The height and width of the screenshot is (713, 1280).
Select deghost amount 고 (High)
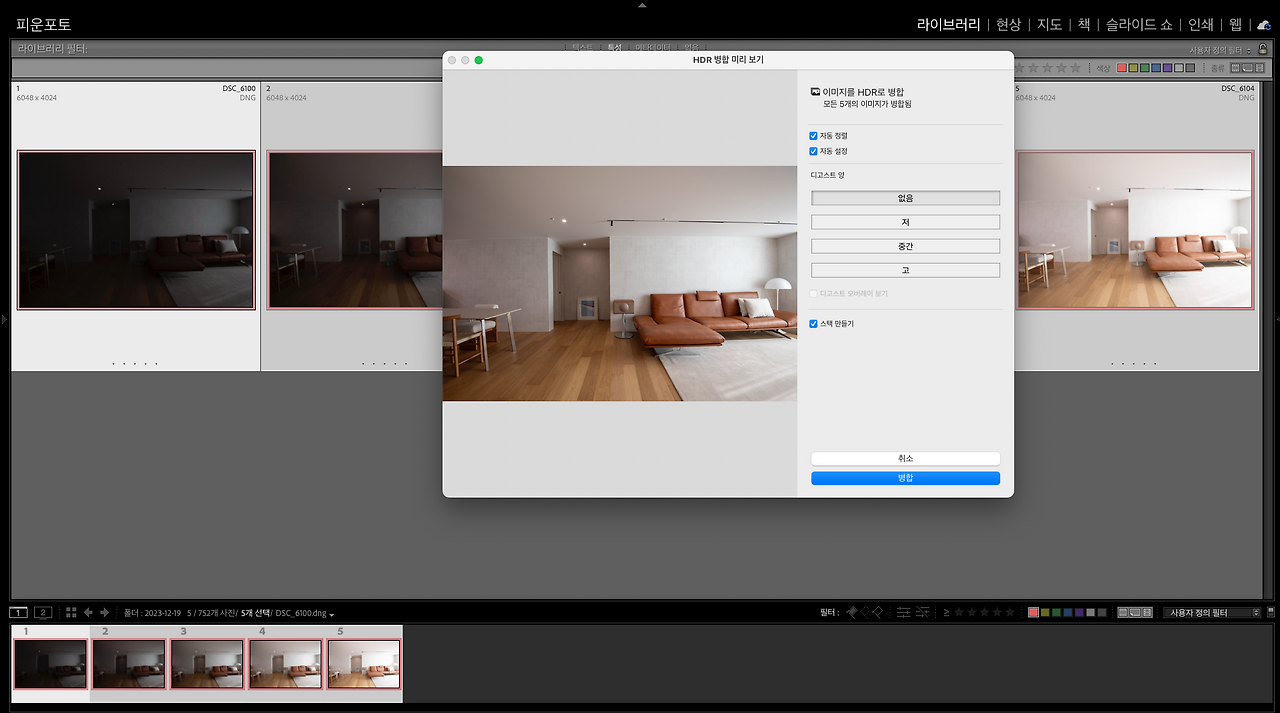[905, 270]
